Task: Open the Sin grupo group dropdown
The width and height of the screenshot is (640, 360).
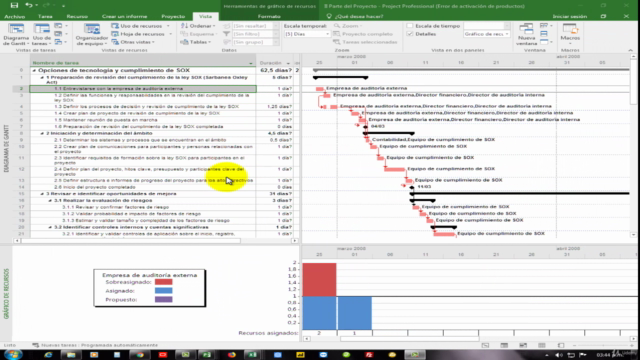Action: (x=276, y=42)
